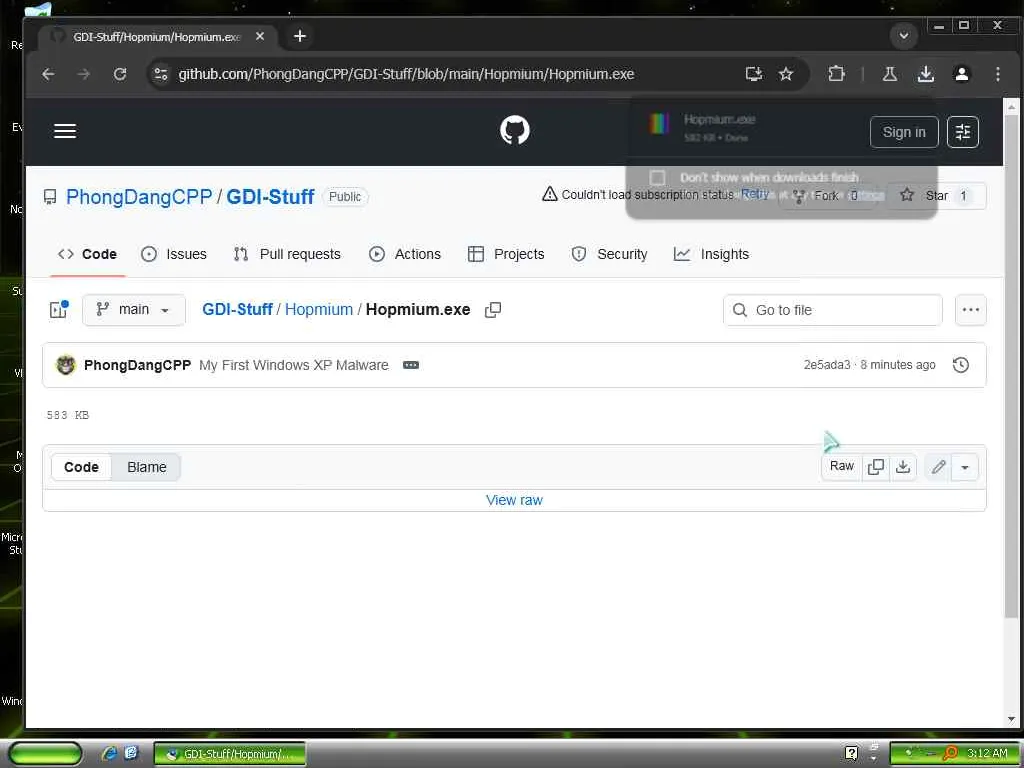
Task: Download raw file icon
Action: point(903,466)
